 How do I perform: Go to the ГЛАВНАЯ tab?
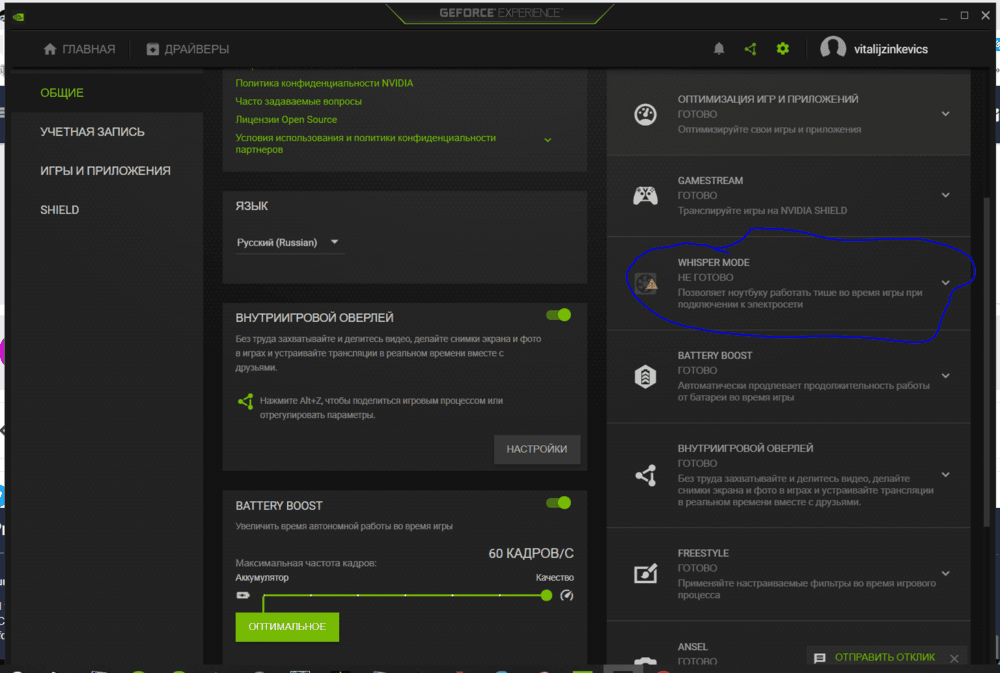[x=79, y=49]
